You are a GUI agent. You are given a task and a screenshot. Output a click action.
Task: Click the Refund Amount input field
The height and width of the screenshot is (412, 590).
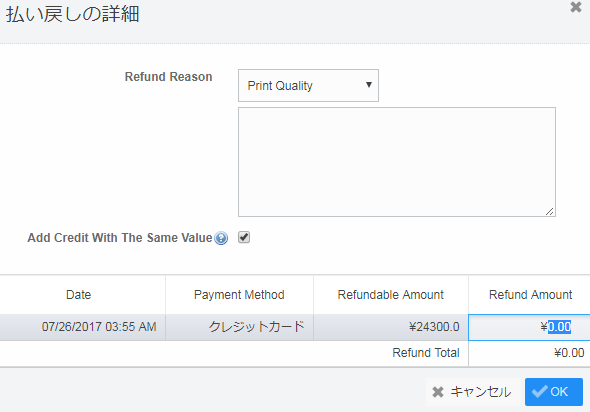coord(529,327)
